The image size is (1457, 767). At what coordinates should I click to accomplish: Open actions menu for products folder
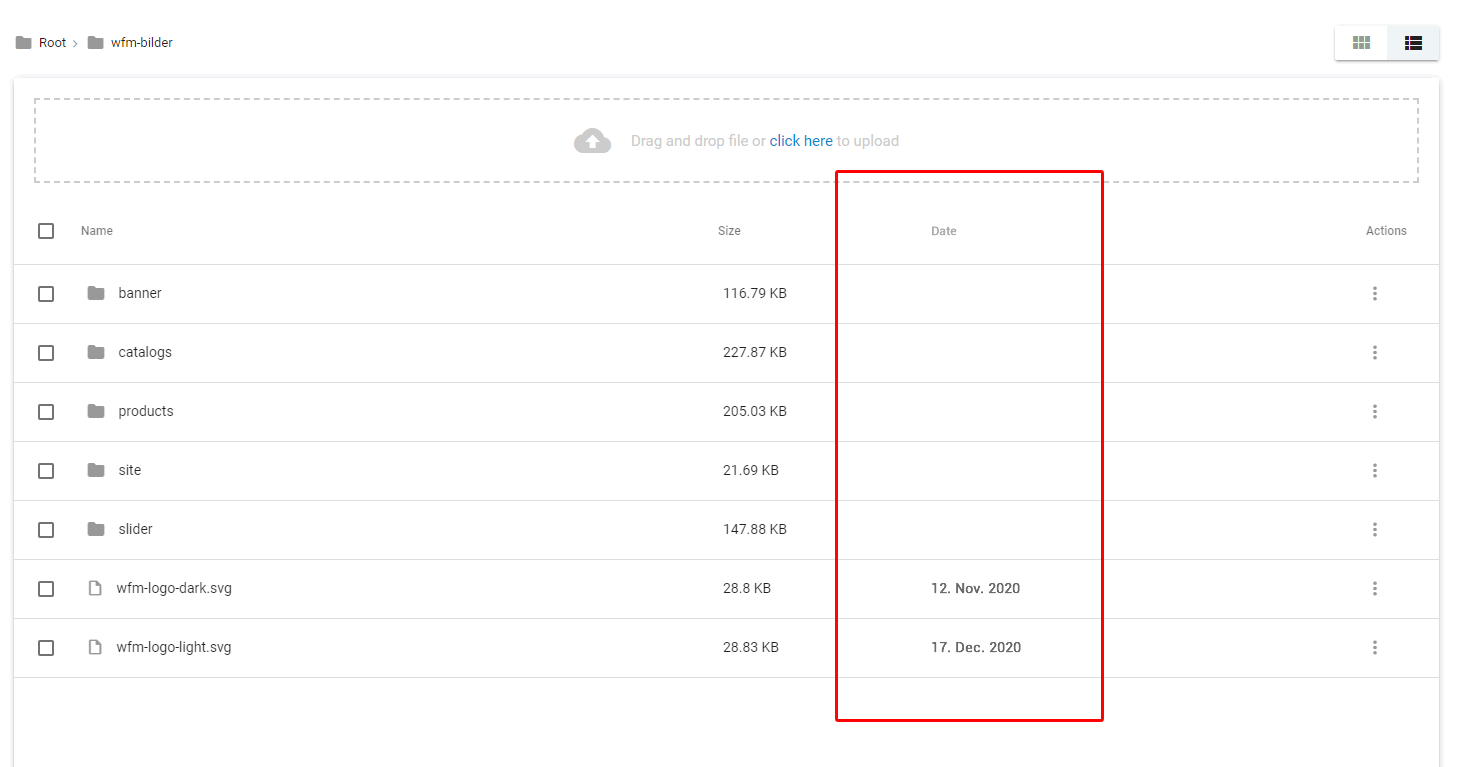(x=1375, y=411)
